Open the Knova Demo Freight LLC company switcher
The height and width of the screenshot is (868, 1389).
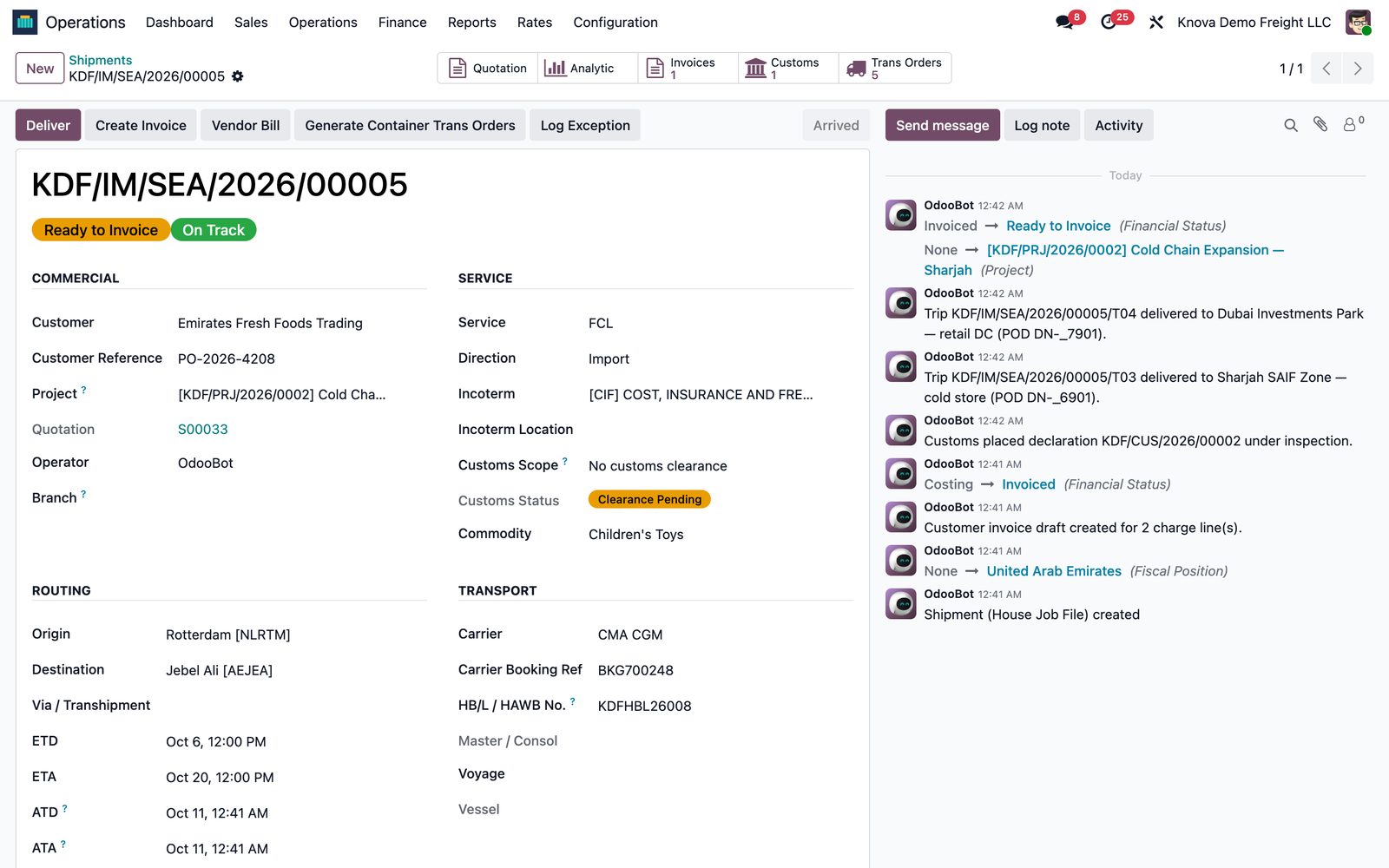tap(1254, 23)
